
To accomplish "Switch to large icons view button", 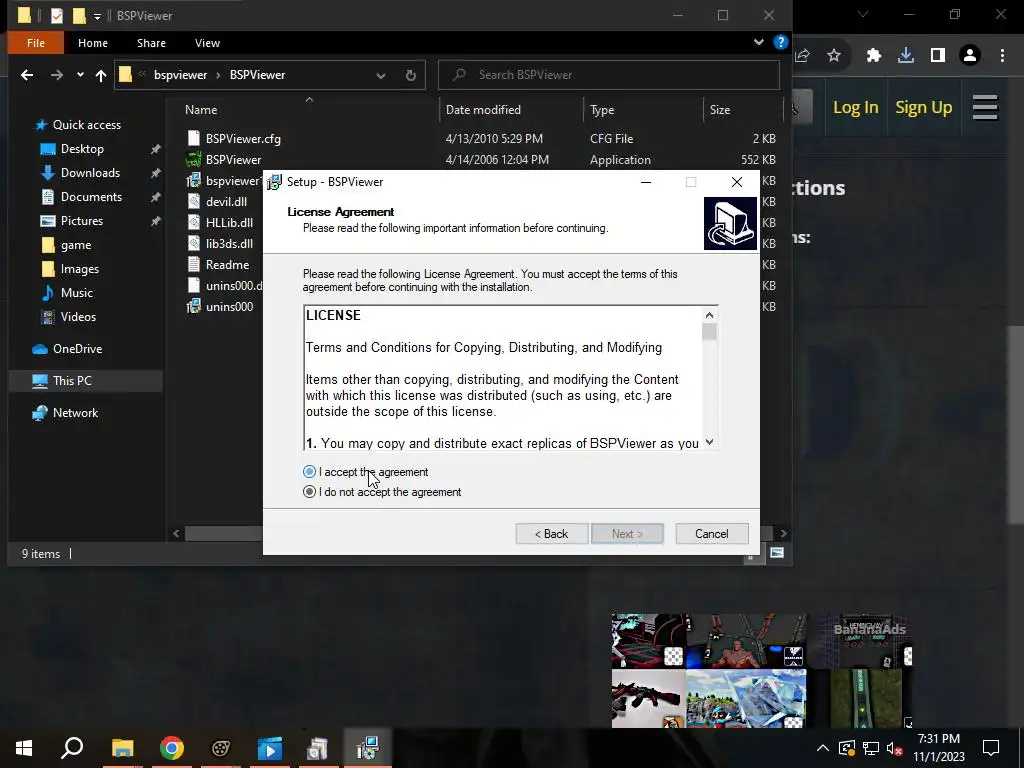I will [776, 553].
